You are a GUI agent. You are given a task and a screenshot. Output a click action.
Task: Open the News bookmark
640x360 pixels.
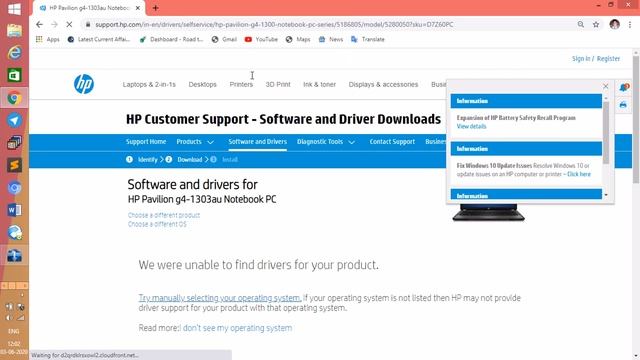pos(331,39)
